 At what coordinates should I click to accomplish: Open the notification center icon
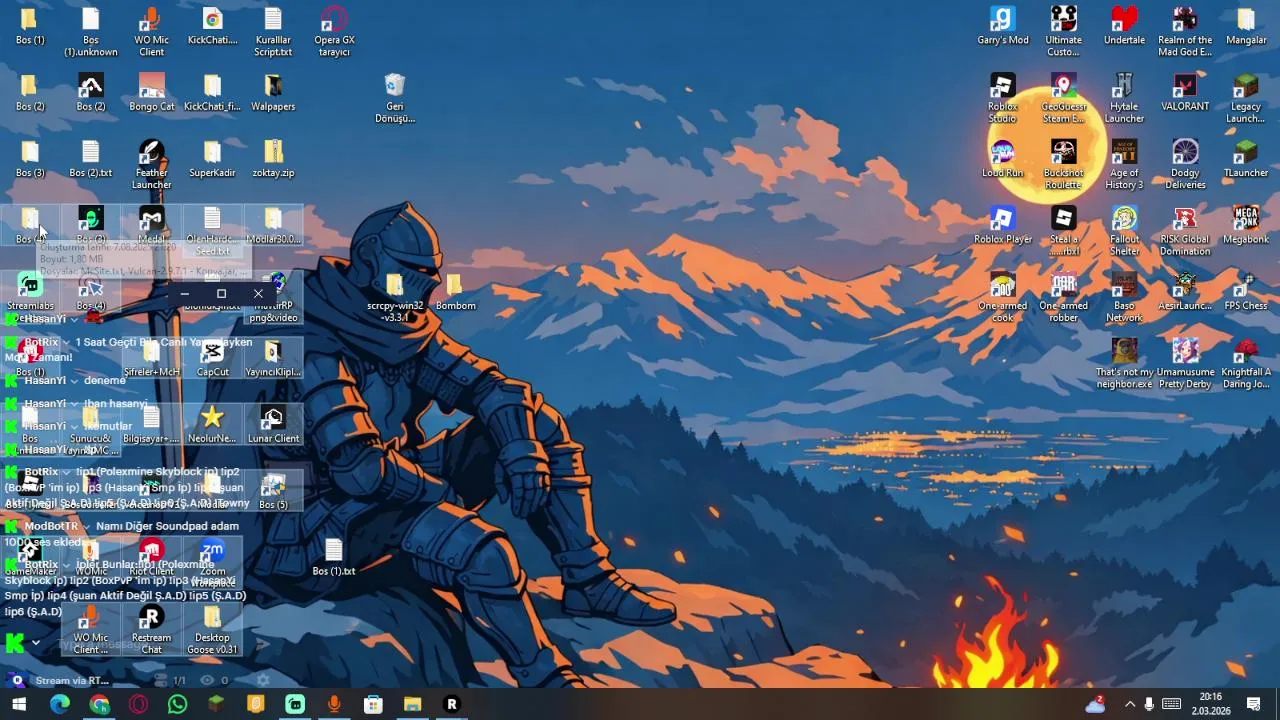1253,704
